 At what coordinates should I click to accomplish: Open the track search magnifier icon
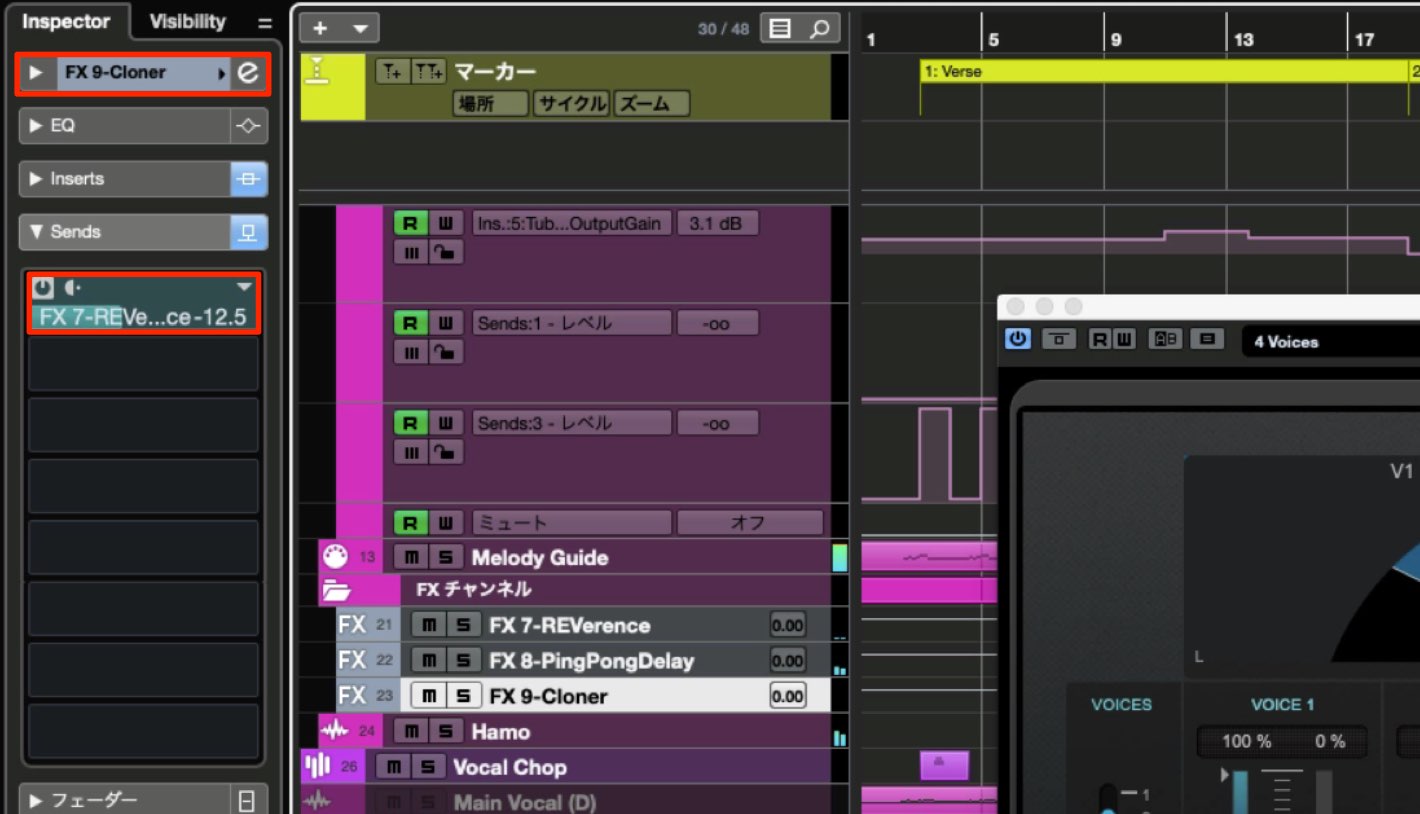click(x=820, y=28)
